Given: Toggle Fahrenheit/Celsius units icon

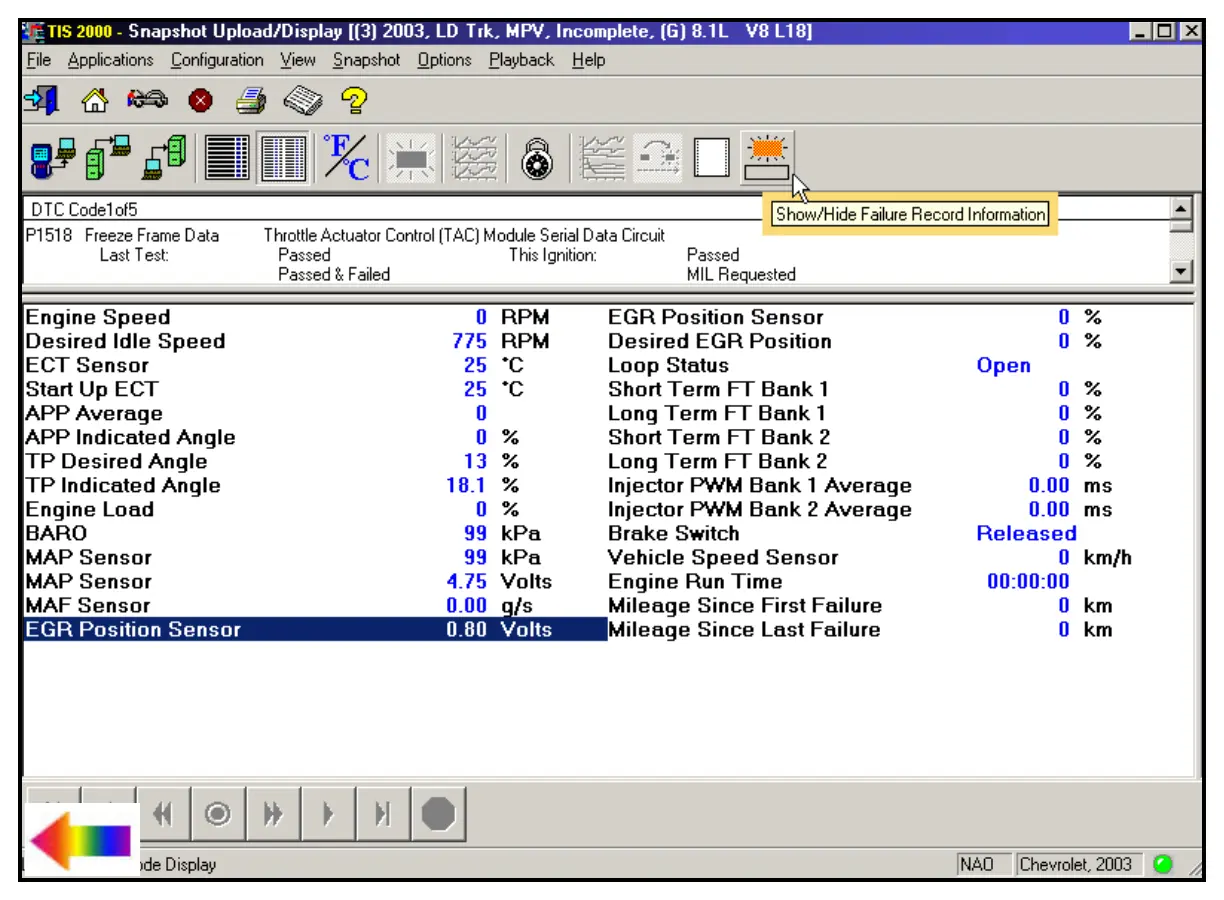Looking at the screenshot, I should (x=346, y=158).
